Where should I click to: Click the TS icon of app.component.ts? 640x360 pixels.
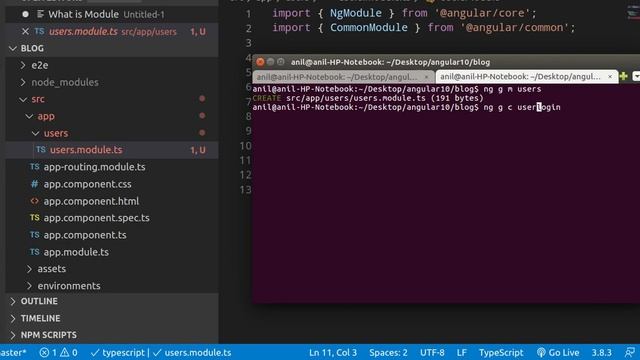coord(35,235)
